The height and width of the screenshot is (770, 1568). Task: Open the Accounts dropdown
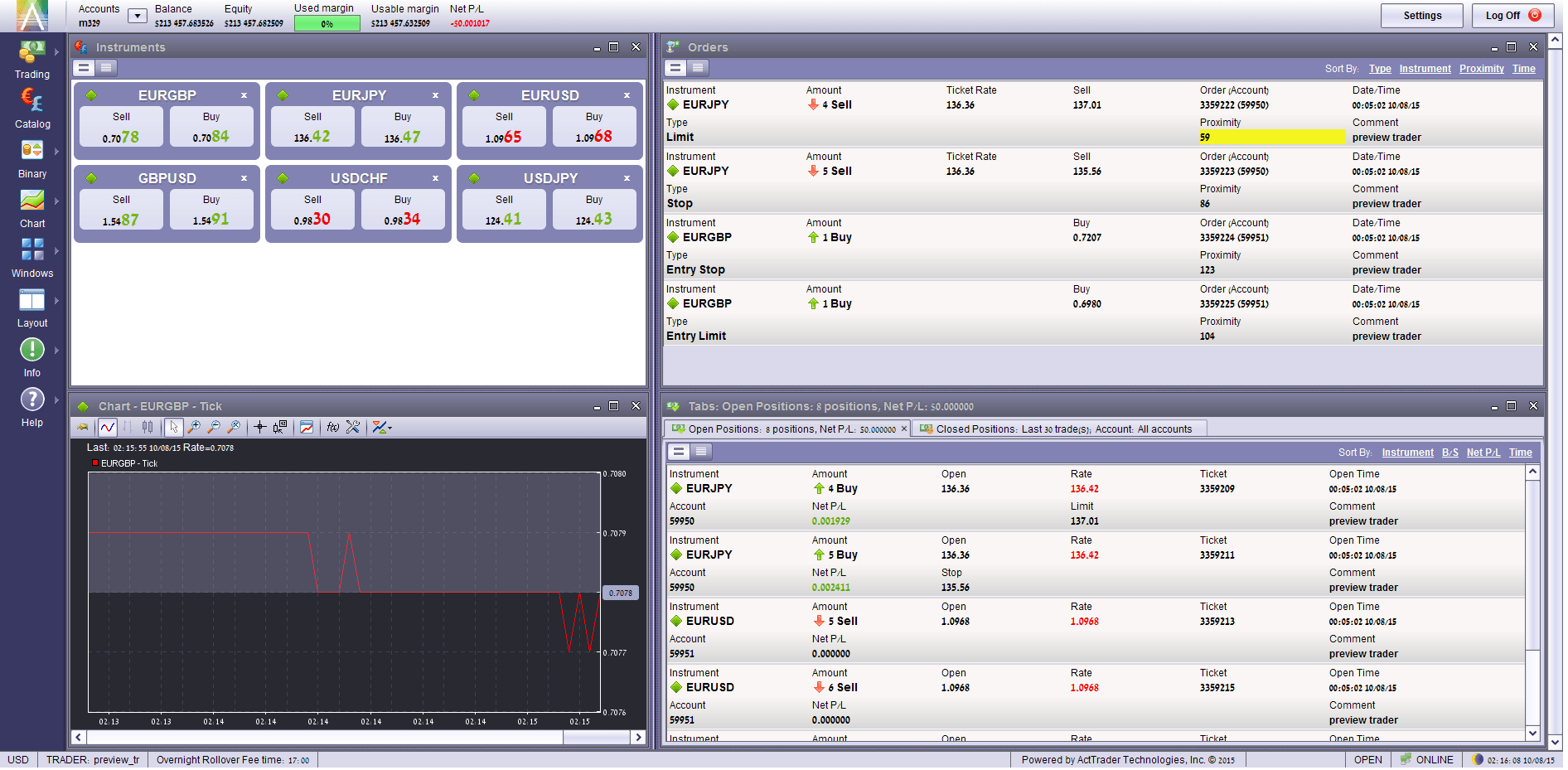coord(137,15)
